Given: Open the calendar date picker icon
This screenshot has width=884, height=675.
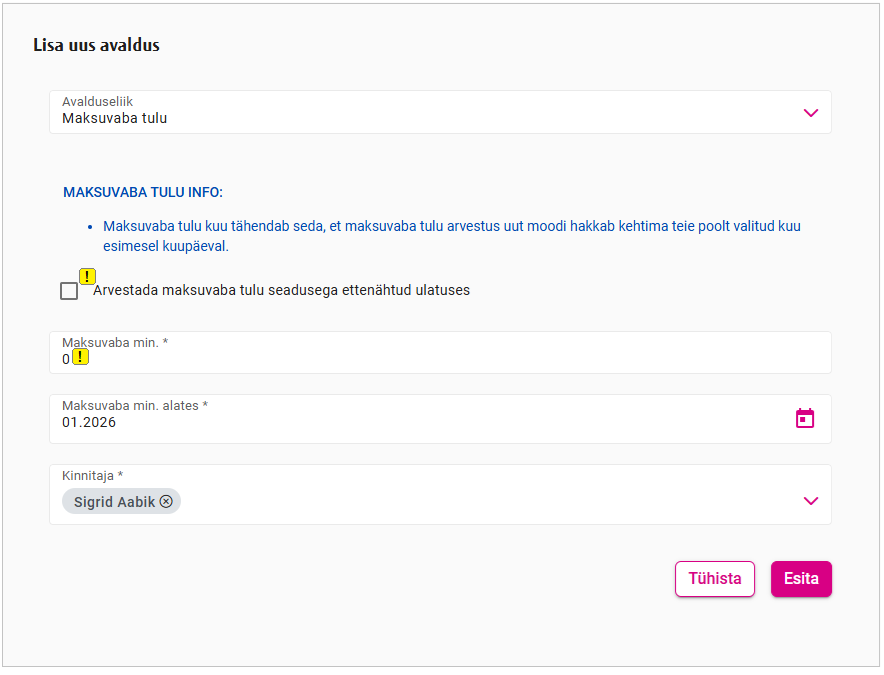Looking at the screenshot, I should tap(805, 418).
